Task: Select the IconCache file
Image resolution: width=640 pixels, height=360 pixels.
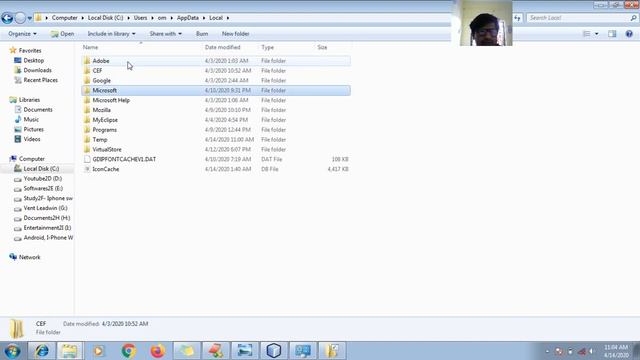Action: point(216,169)
